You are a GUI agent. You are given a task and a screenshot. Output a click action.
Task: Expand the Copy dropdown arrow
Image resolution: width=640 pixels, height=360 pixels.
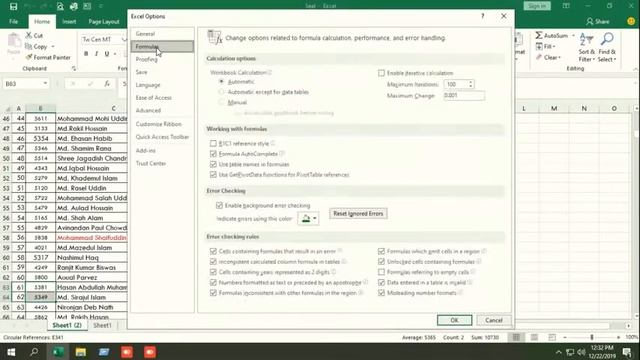pos(53,47)
